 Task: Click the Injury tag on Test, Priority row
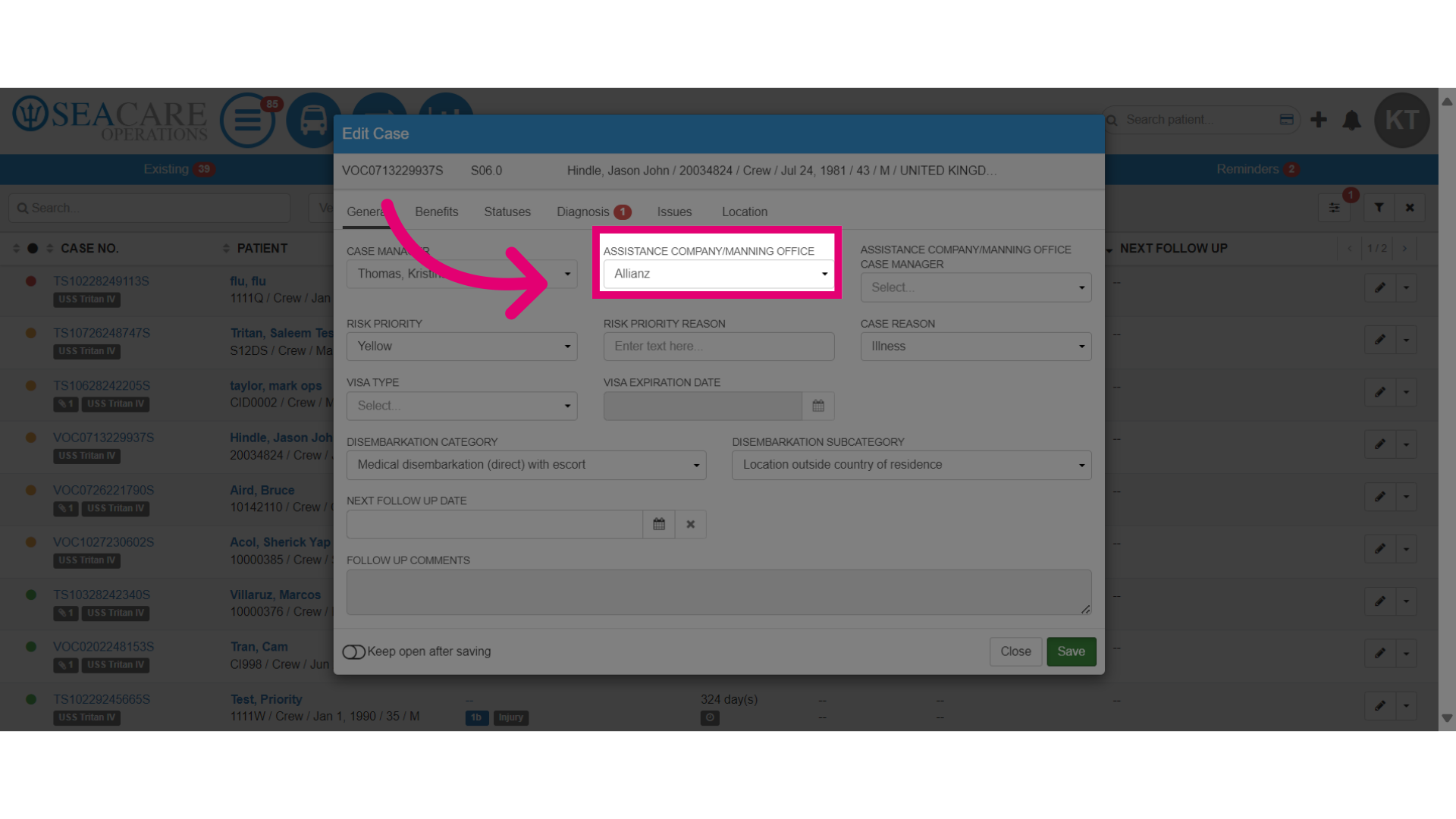510,717
